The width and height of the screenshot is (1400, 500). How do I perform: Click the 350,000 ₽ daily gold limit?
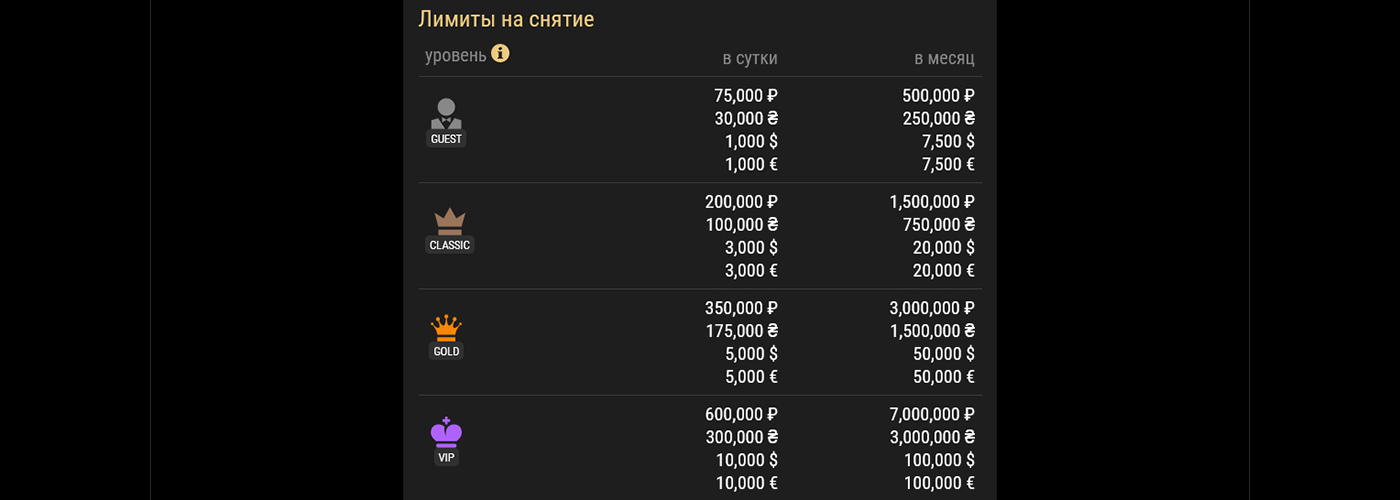pyautogui.click(x=740, y=308)
